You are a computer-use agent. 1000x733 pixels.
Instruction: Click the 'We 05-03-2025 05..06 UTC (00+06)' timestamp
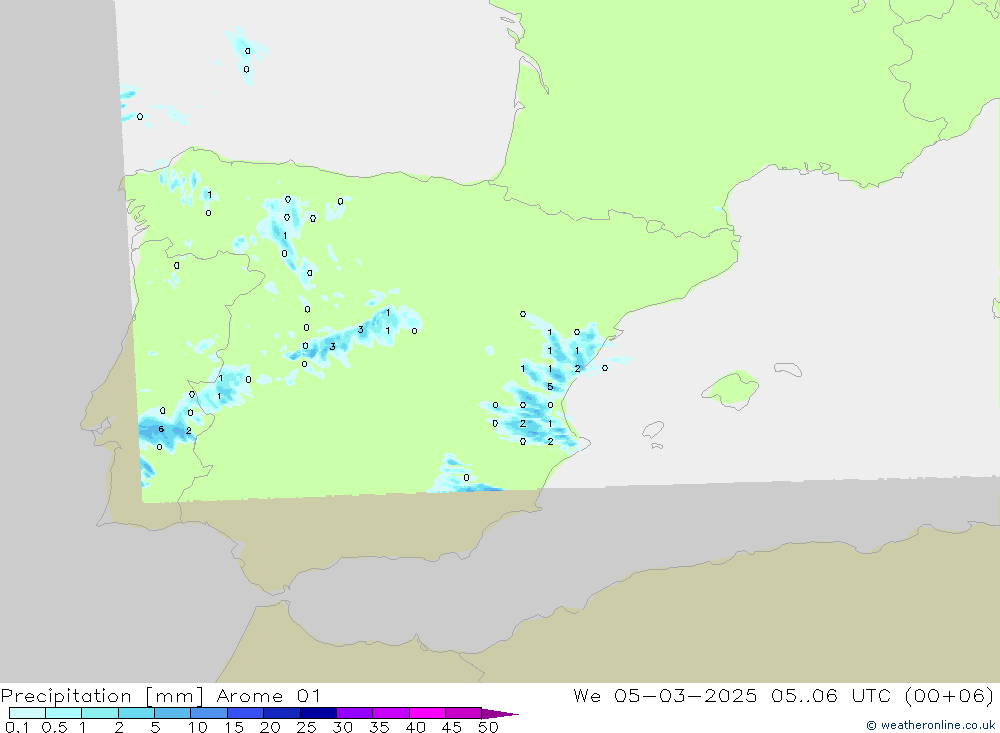(783, 696)
